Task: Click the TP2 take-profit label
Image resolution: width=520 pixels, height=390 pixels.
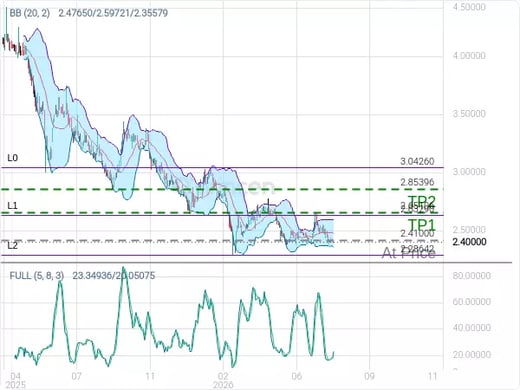Action: point(421,202)
